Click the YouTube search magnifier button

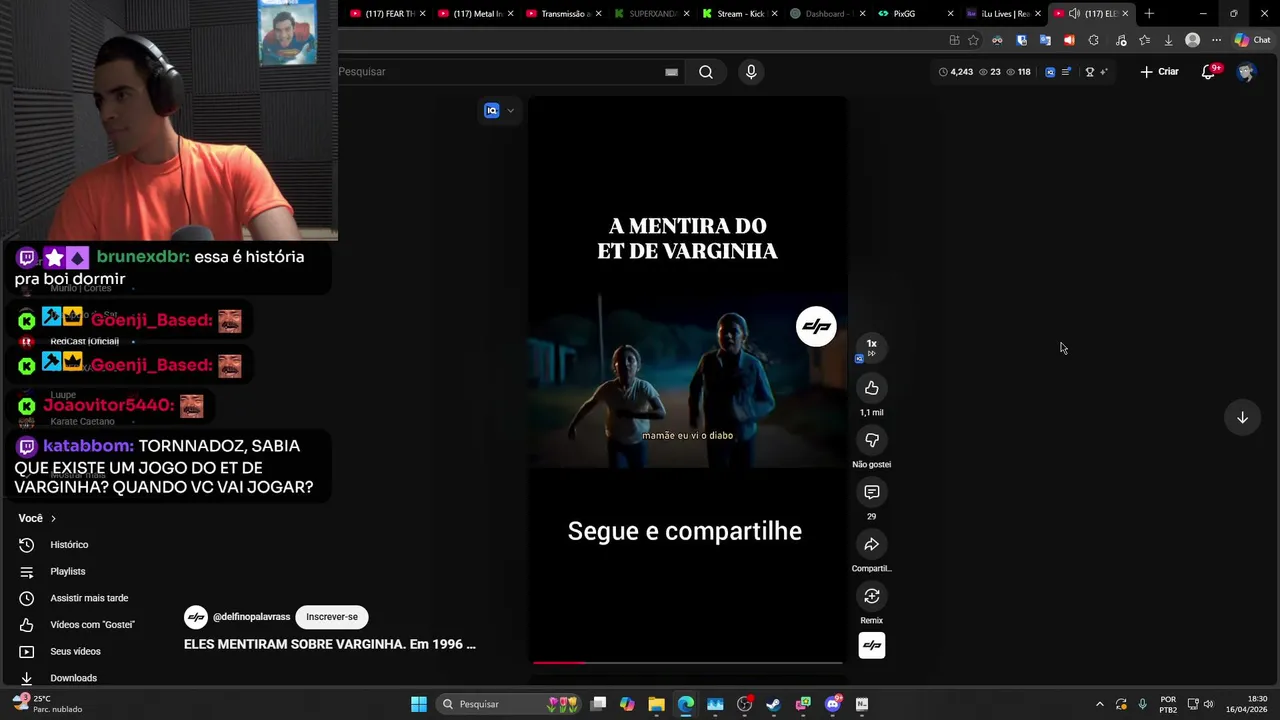706,72
